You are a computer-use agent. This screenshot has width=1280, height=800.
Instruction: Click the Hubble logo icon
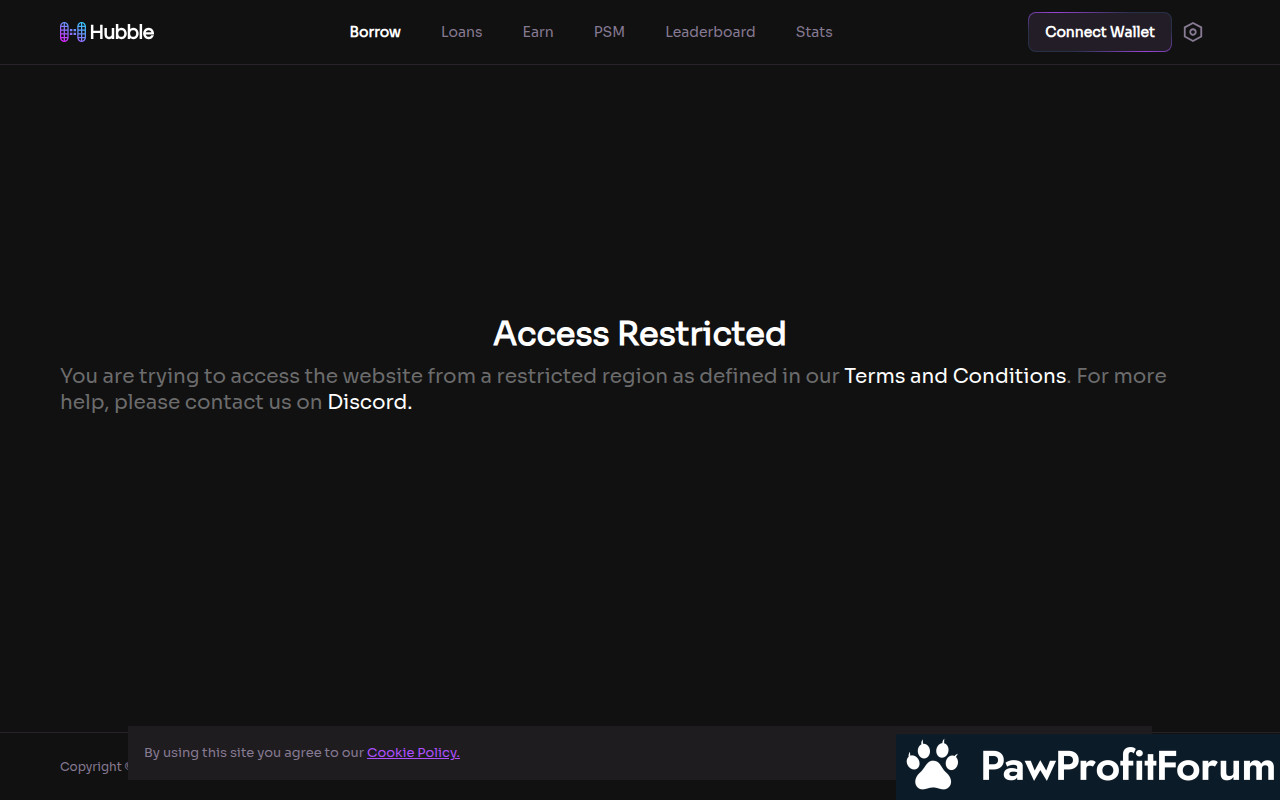[72, 32]
